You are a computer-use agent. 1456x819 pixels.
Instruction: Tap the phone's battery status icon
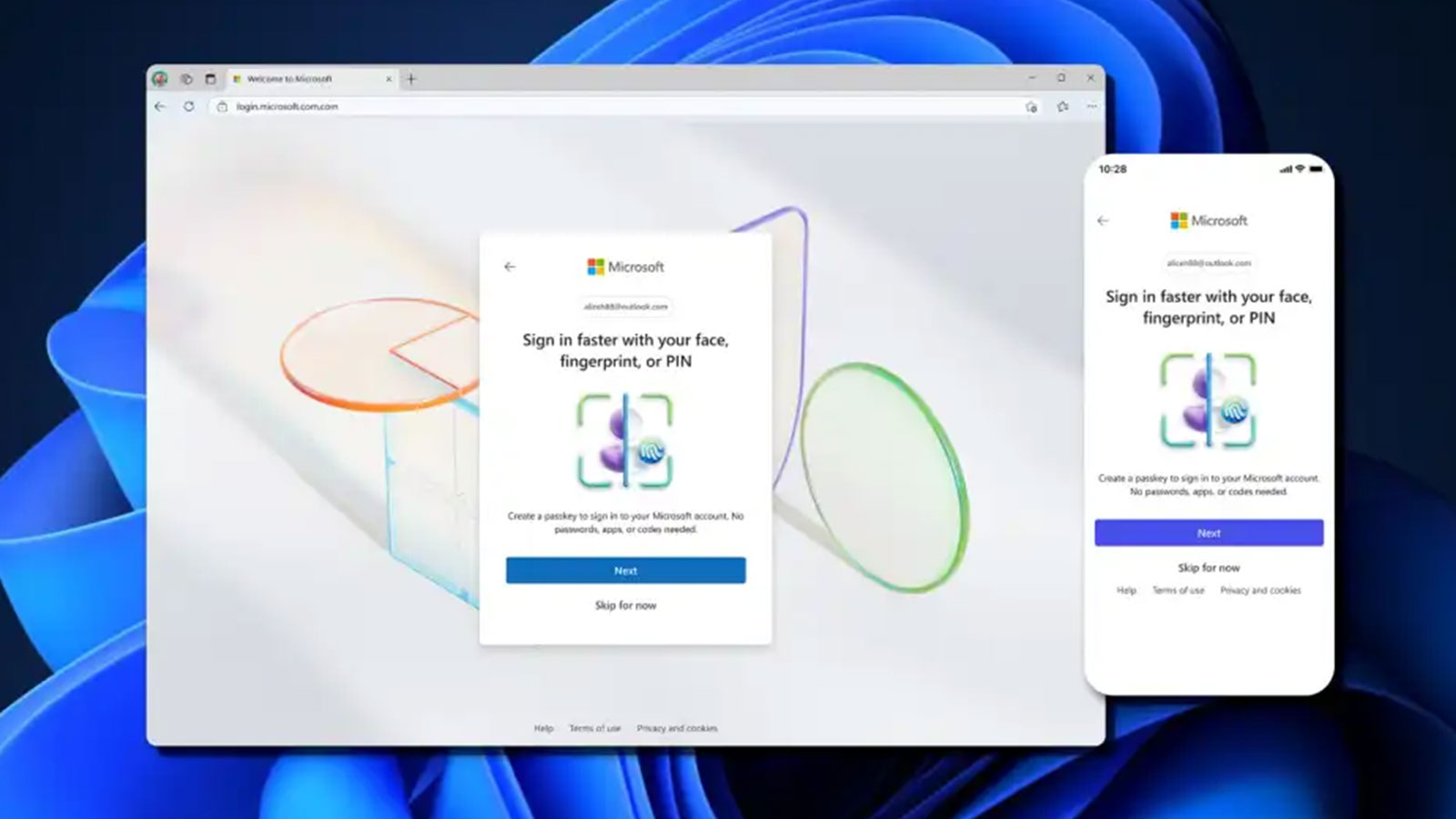[x=1316, y=169]
